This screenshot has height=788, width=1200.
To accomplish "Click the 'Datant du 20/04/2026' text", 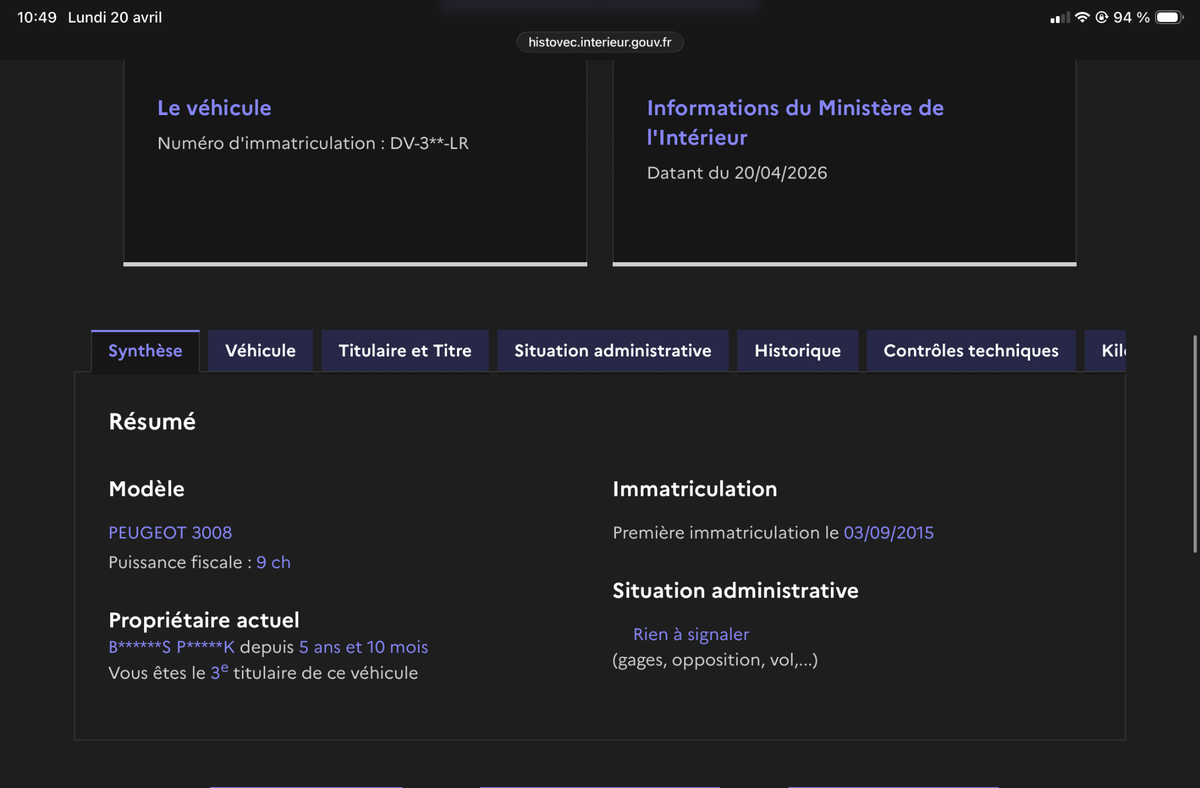I will tap(737, 173).
